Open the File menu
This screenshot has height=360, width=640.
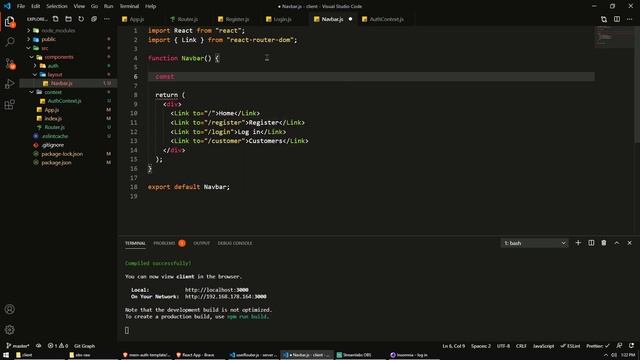click(x=21, y=6)
